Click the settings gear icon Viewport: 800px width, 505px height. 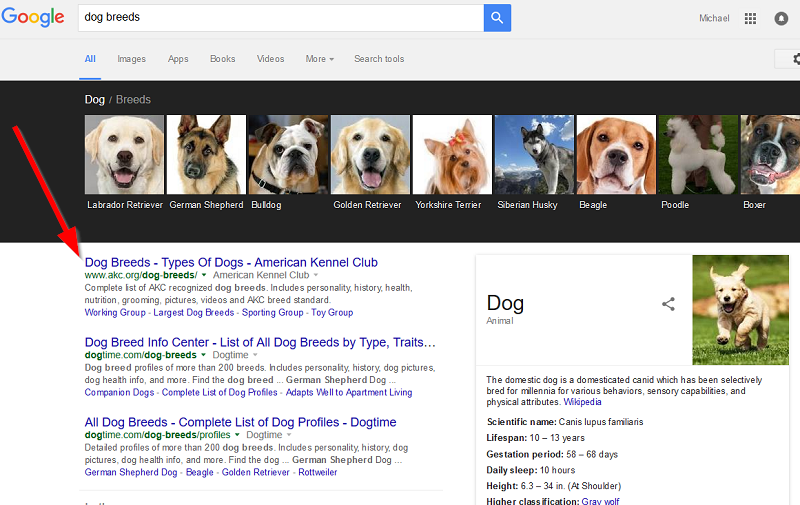click(796, 59)
